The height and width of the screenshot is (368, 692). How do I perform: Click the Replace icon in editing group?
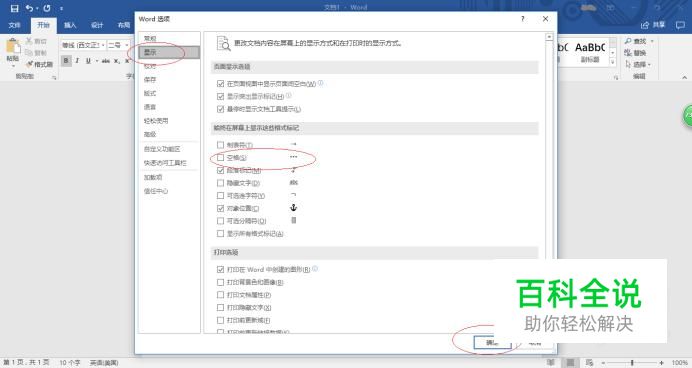coord(628,53)
